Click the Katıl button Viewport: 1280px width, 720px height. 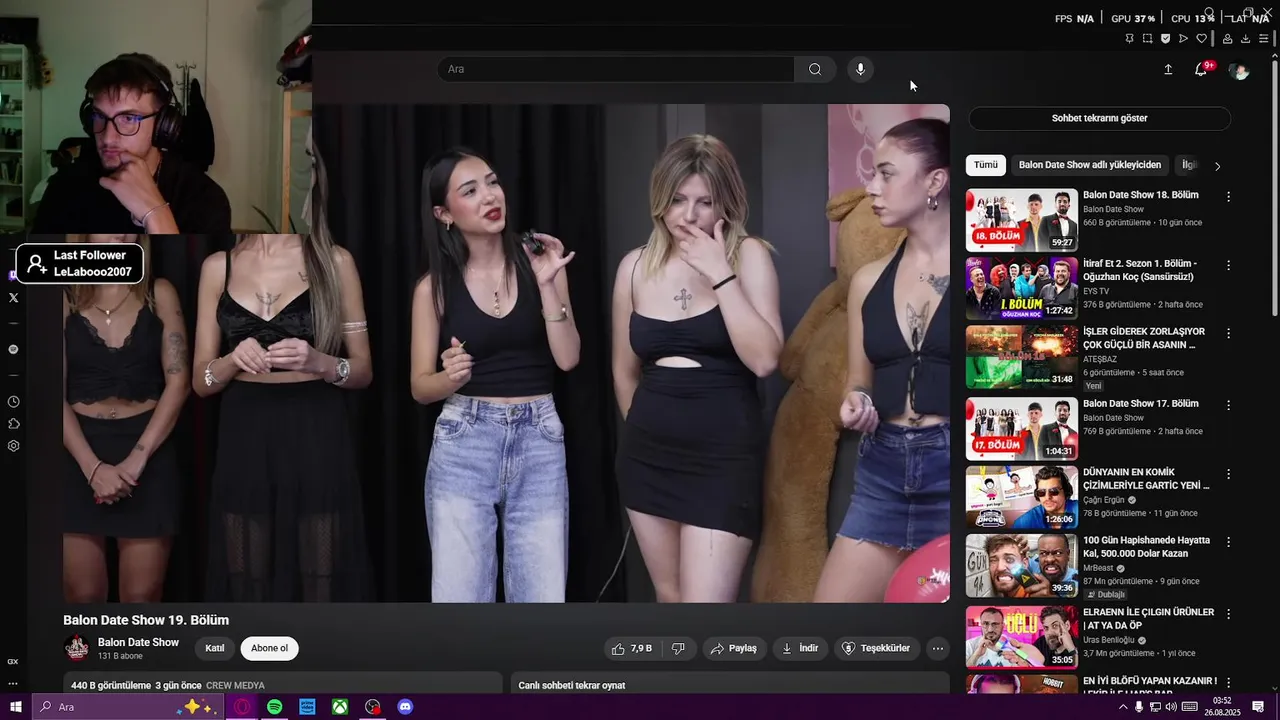pos(215,648)
